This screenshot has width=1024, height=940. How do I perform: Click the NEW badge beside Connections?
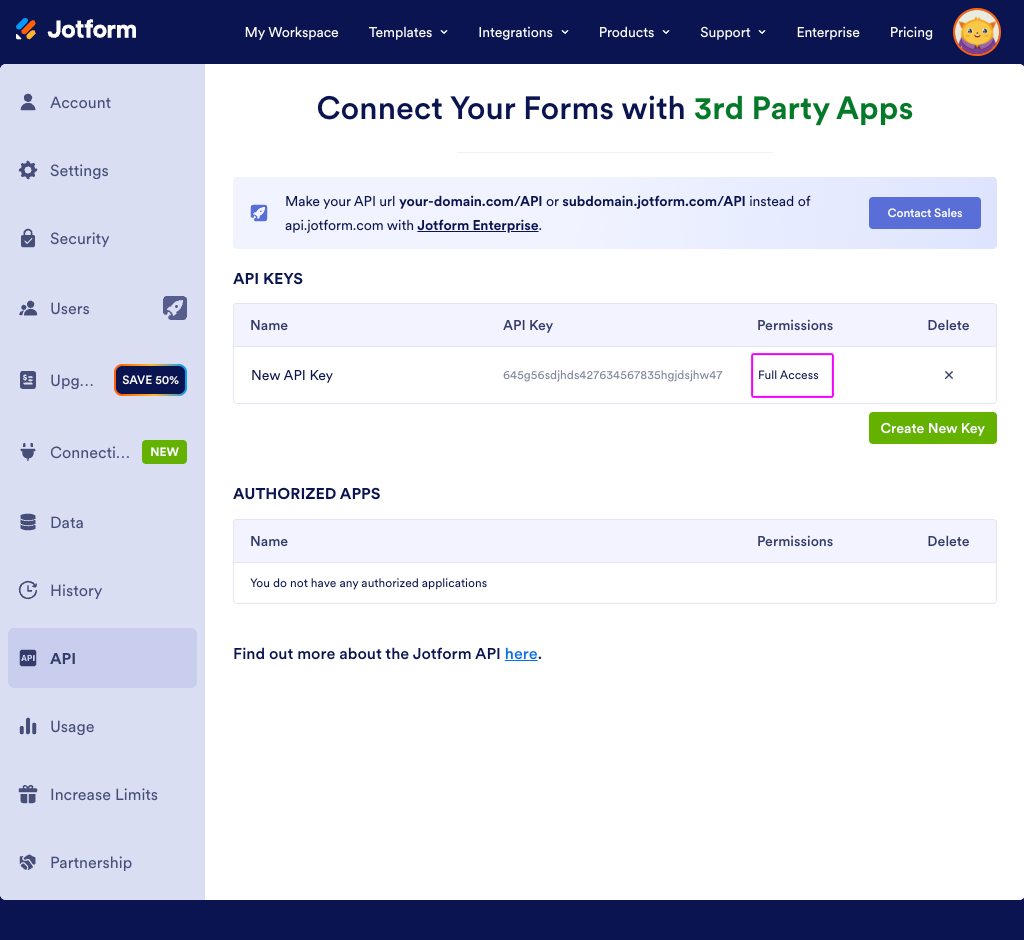coord(165,451)
